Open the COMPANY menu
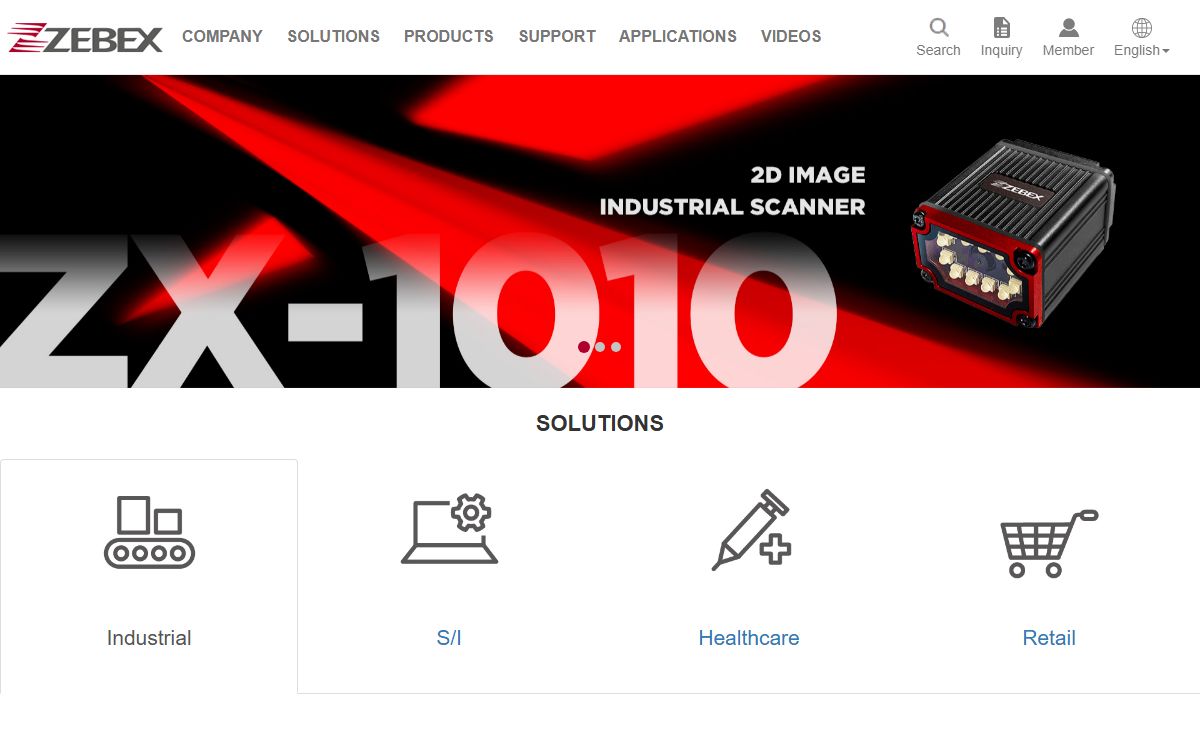This screenshot has width=1200, height=740. [222, 36]
